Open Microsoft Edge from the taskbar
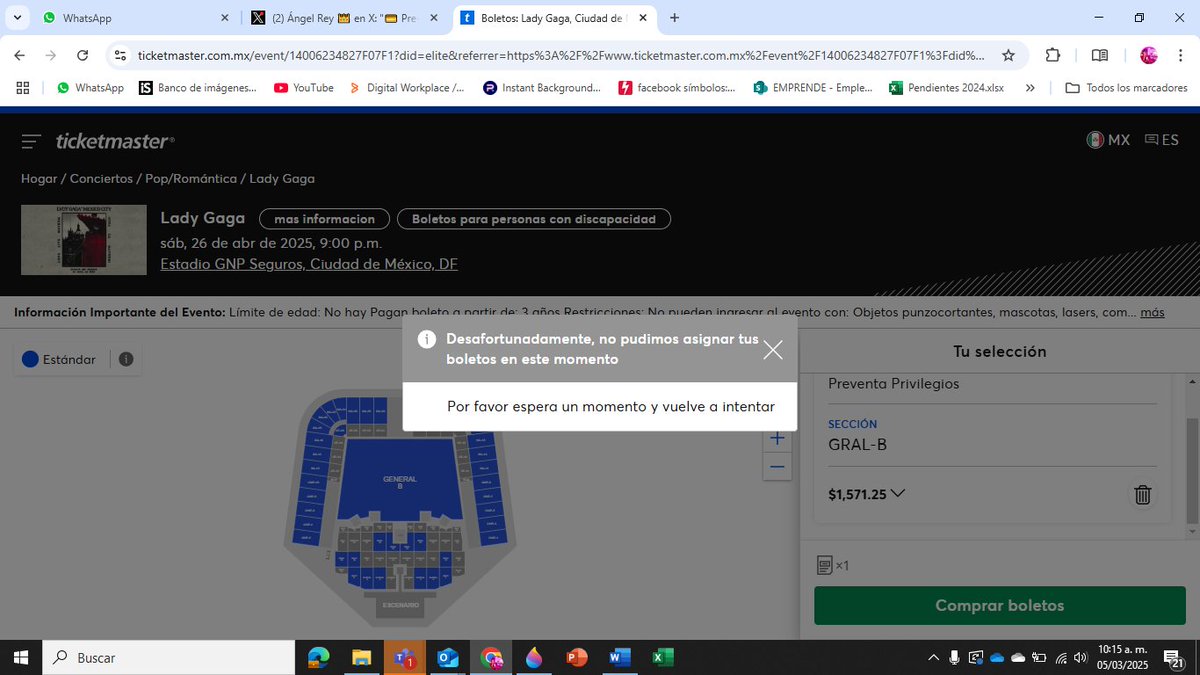 click(x=319, y=657)
